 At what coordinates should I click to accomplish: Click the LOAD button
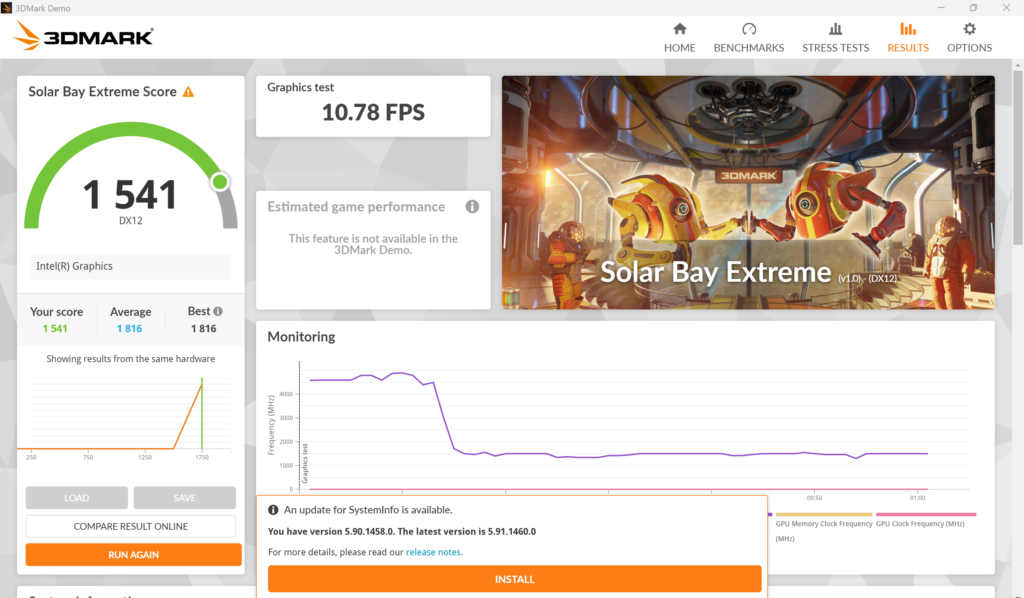[76, 497]
